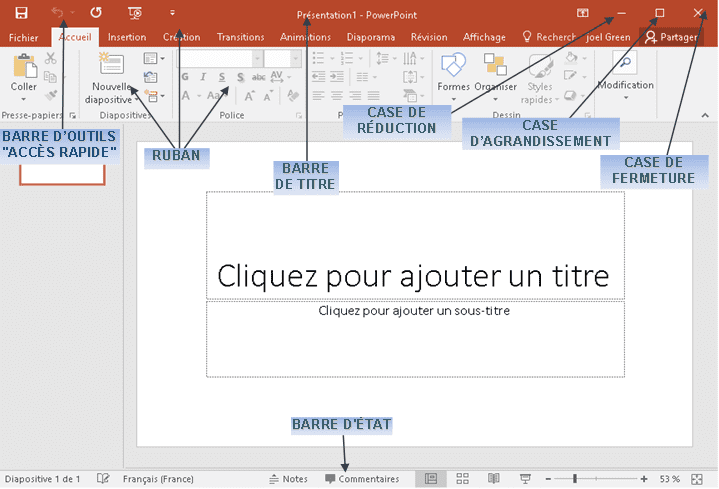Screen dimensions: 719x489
Task: Click the Coller paste clipboard icon
Action: 25,66
